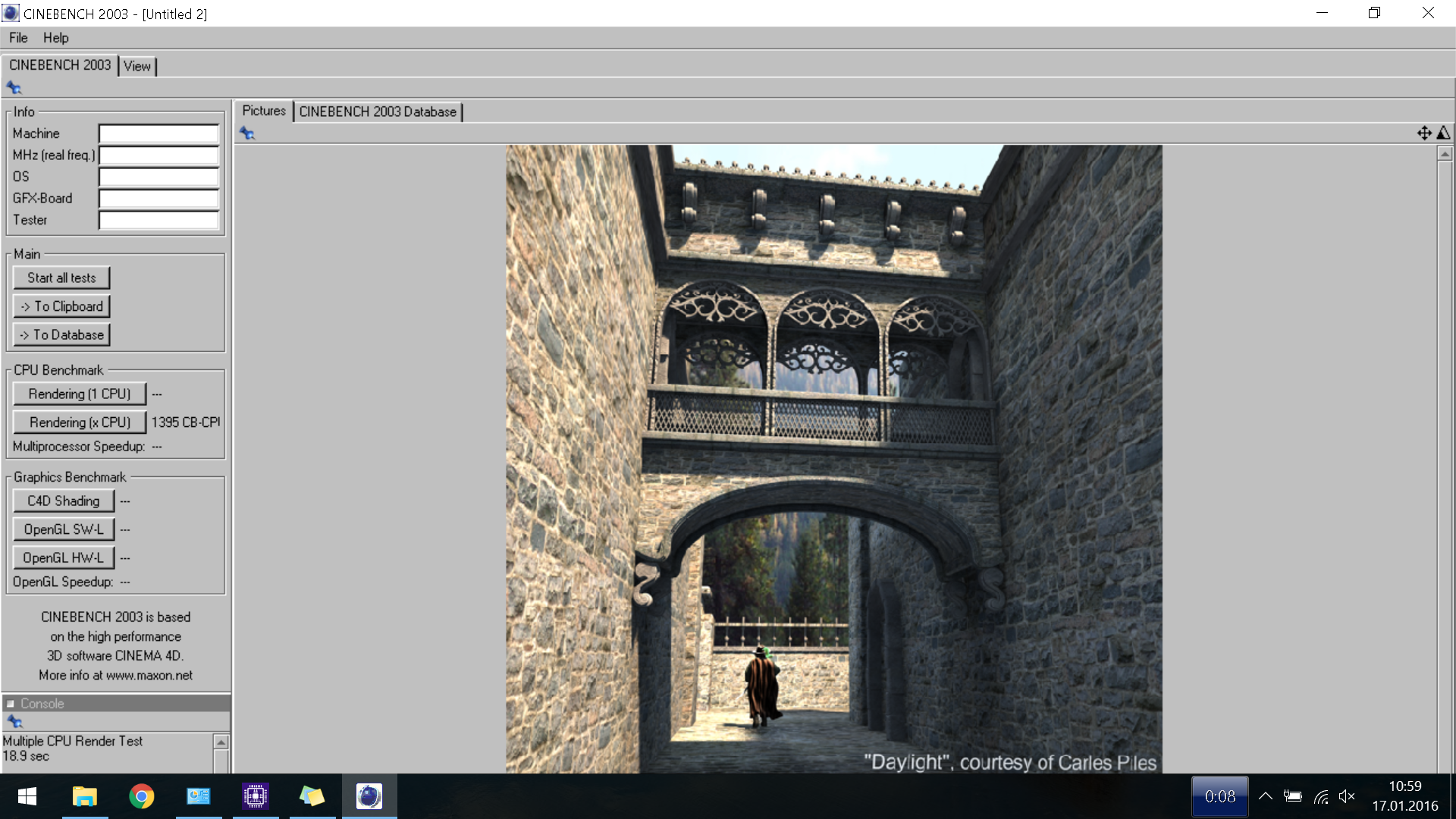
Task: Select the Pictures tab
Action: coord(264,111)
